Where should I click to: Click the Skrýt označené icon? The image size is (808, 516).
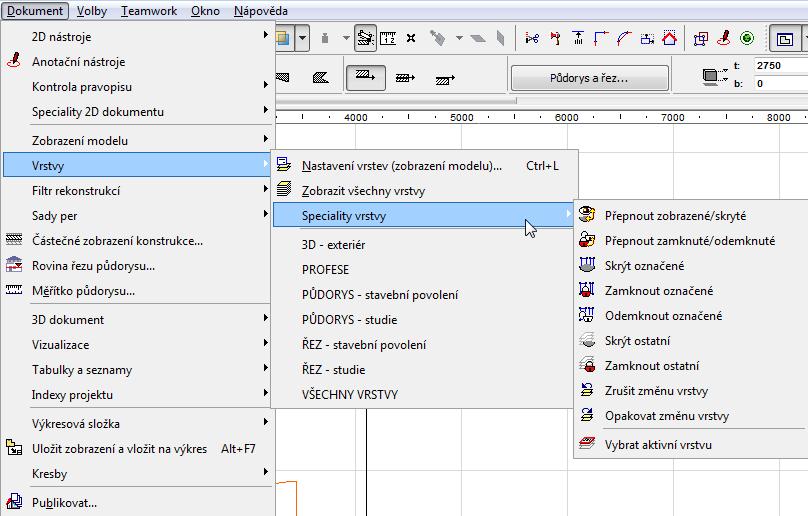[x=586, y=265]
